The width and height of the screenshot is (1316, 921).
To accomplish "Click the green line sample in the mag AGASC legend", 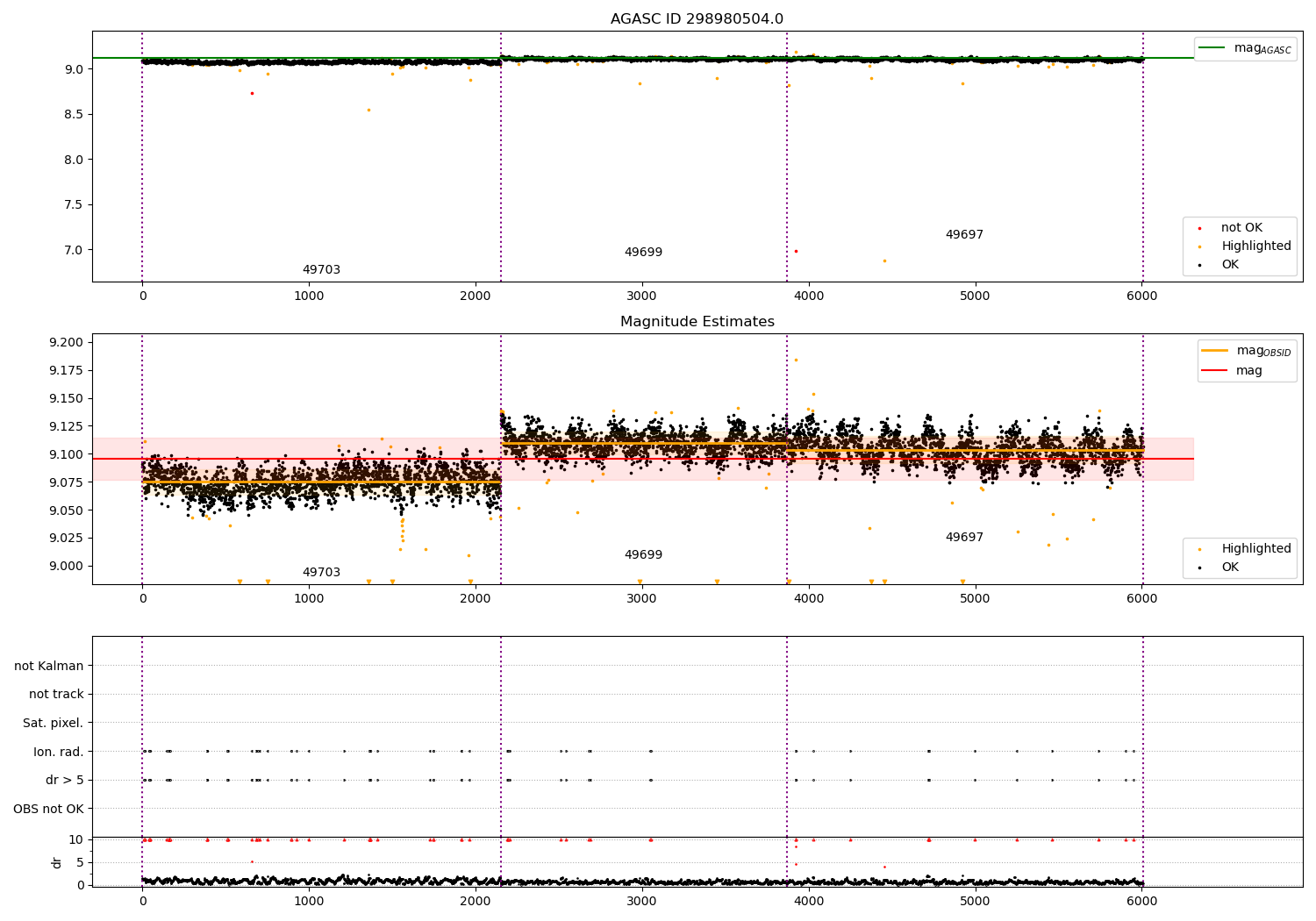I will (x=1212, y=48).
